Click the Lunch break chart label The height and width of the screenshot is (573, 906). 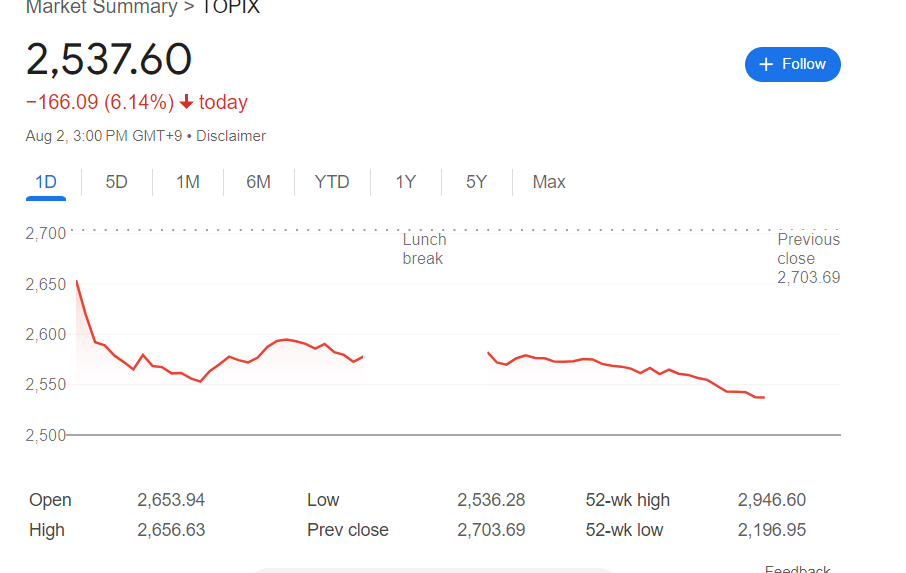[x=424, y=249]
